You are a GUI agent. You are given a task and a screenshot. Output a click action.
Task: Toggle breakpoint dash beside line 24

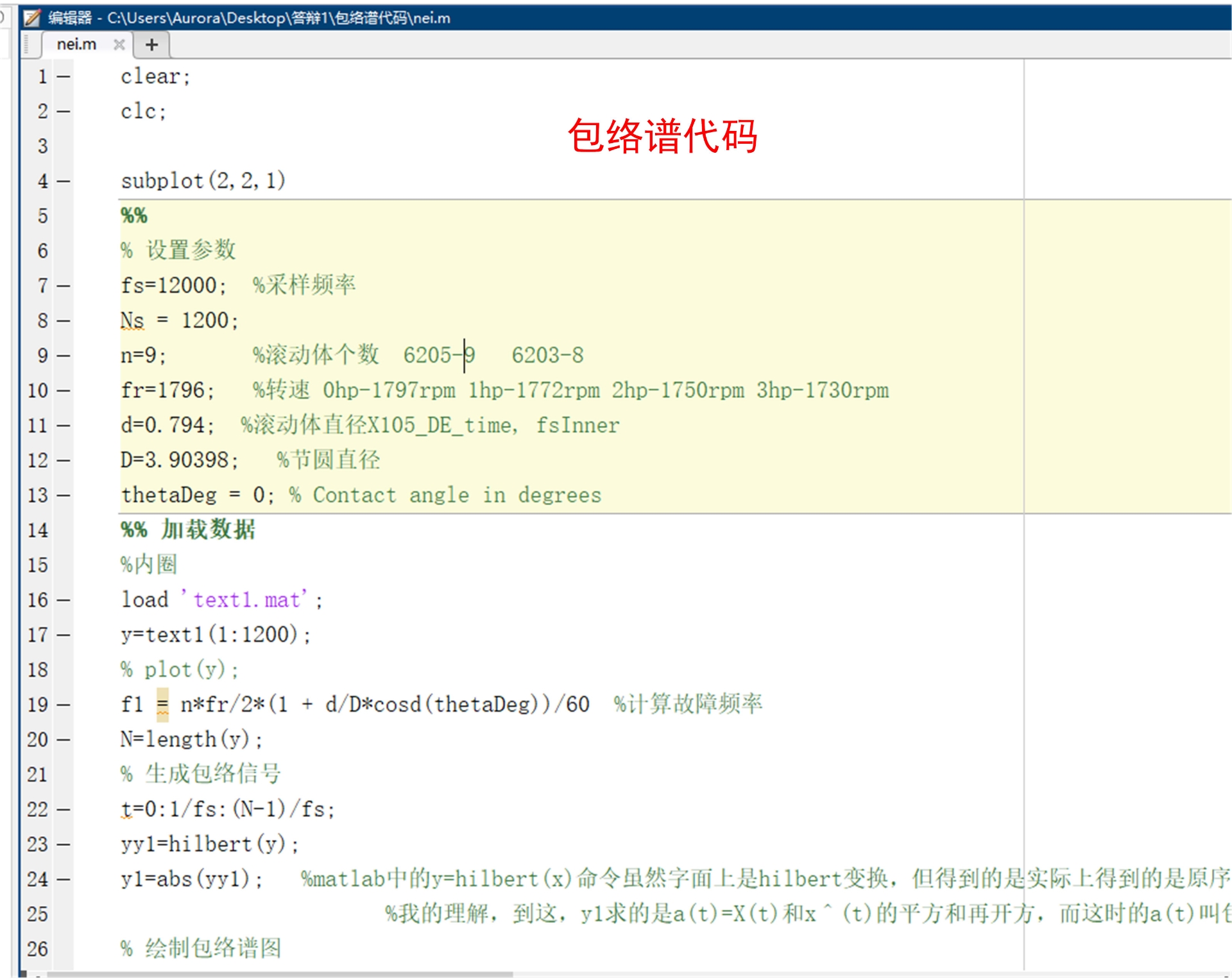point(63,879)
